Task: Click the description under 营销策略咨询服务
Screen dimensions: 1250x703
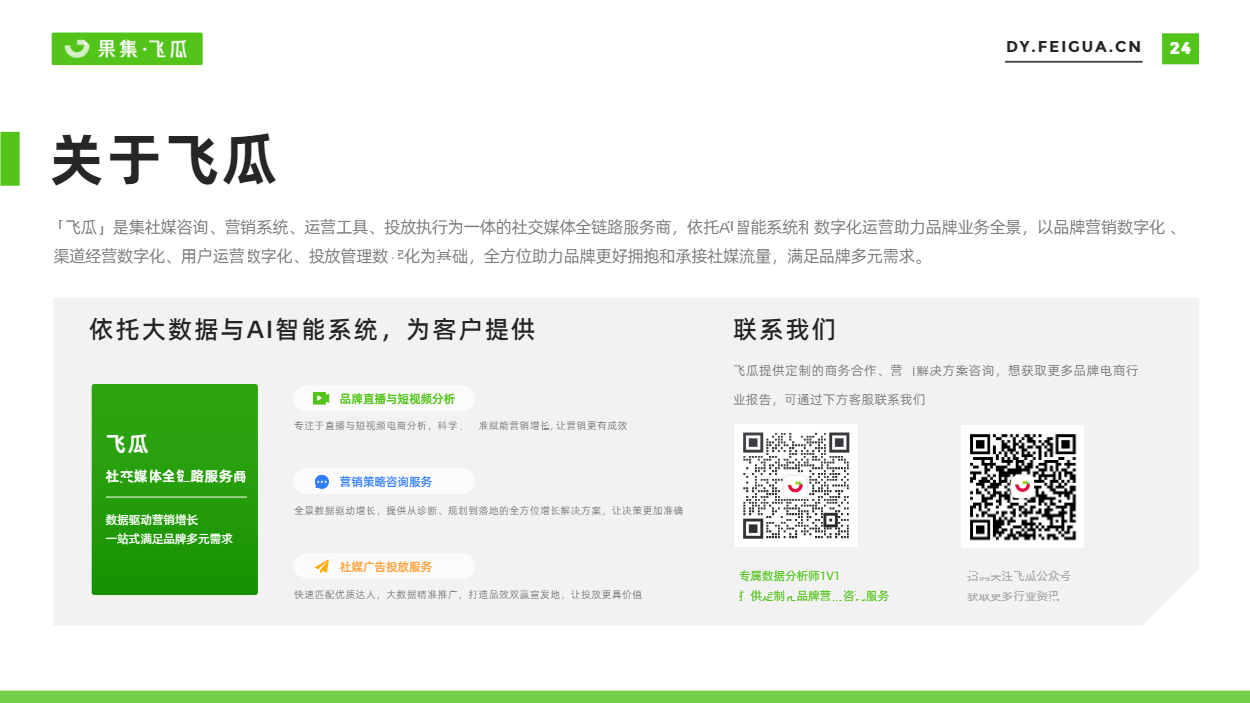Action: click(x=488, y=510)
